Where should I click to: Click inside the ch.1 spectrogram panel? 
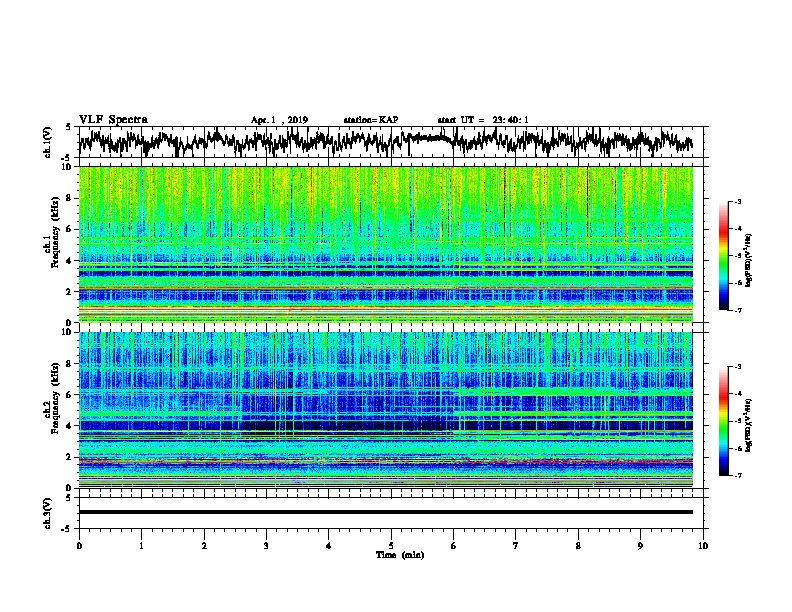385,244
